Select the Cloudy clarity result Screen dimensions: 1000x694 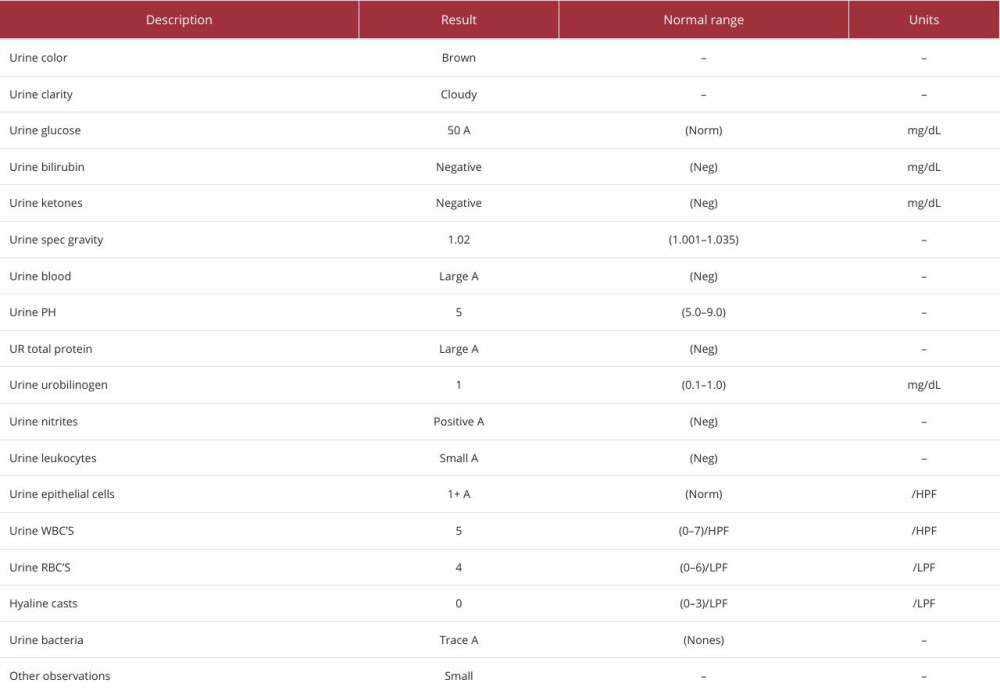(459, 95)
